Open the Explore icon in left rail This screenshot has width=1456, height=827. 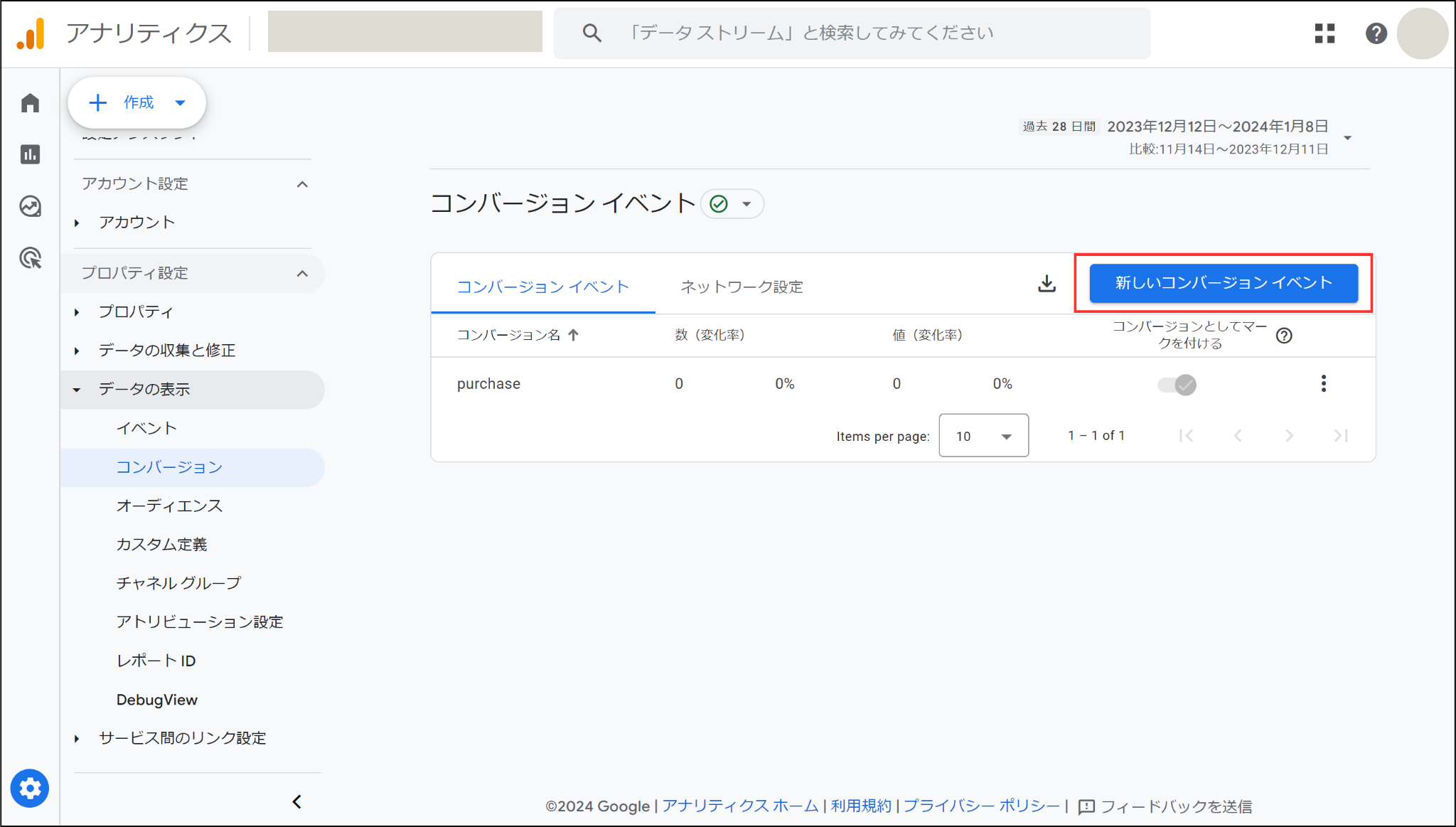pos(30,206)
